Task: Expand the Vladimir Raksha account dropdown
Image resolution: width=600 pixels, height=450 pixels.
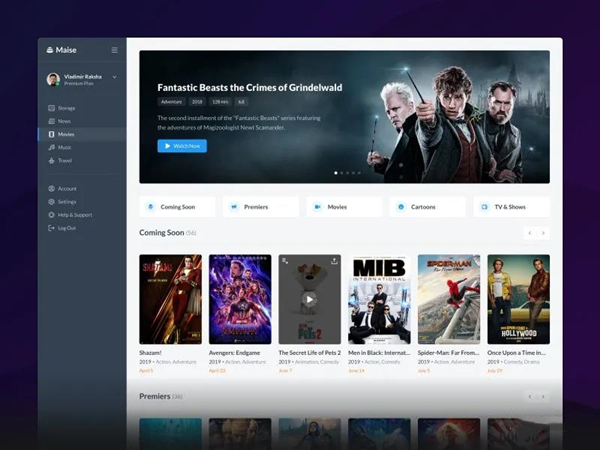Action: coord(114,77)
